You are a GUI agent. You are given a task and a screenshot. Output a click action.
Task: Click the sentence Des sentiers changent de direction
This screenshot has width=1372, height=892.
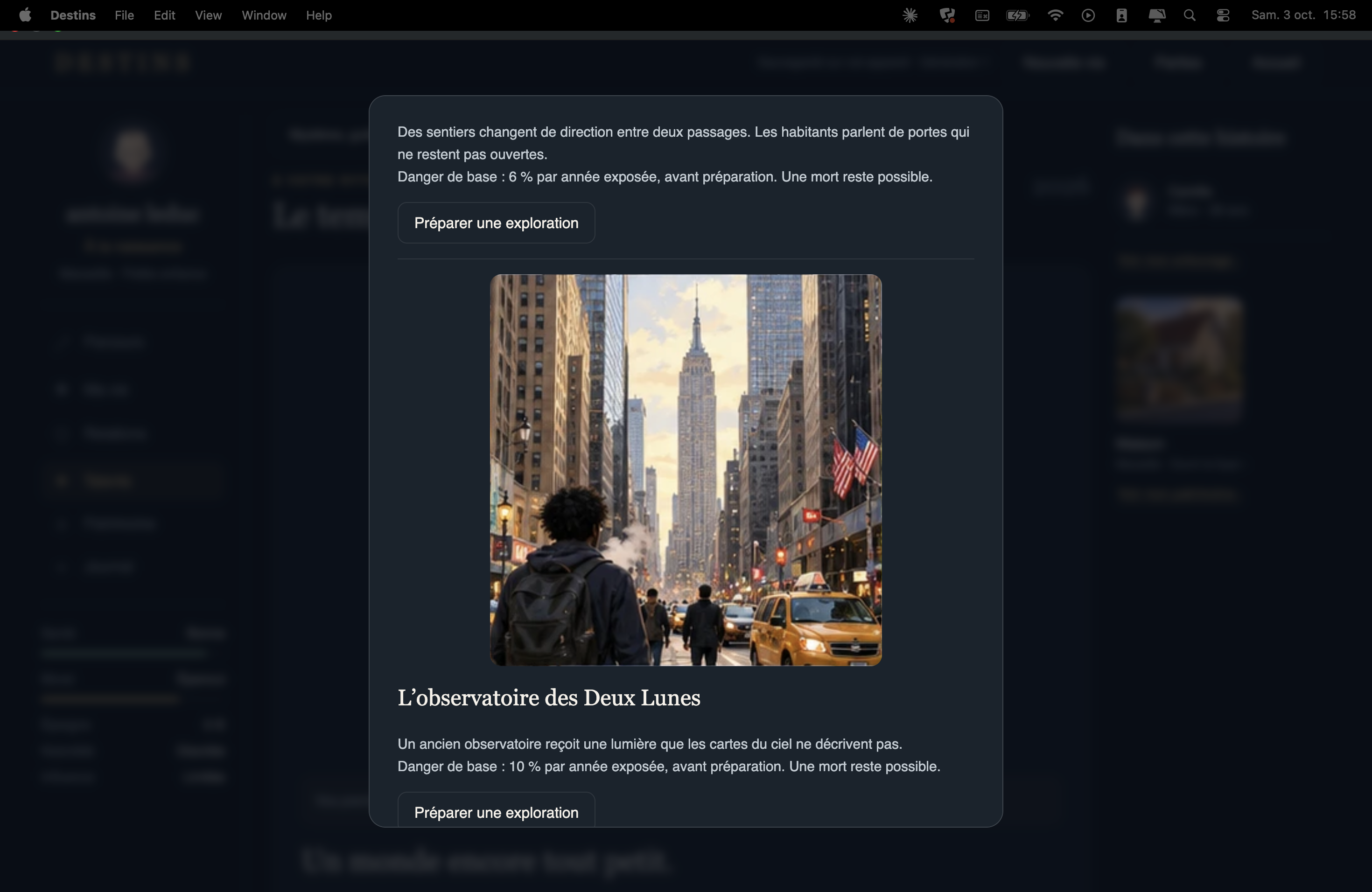tap(683, 143)
